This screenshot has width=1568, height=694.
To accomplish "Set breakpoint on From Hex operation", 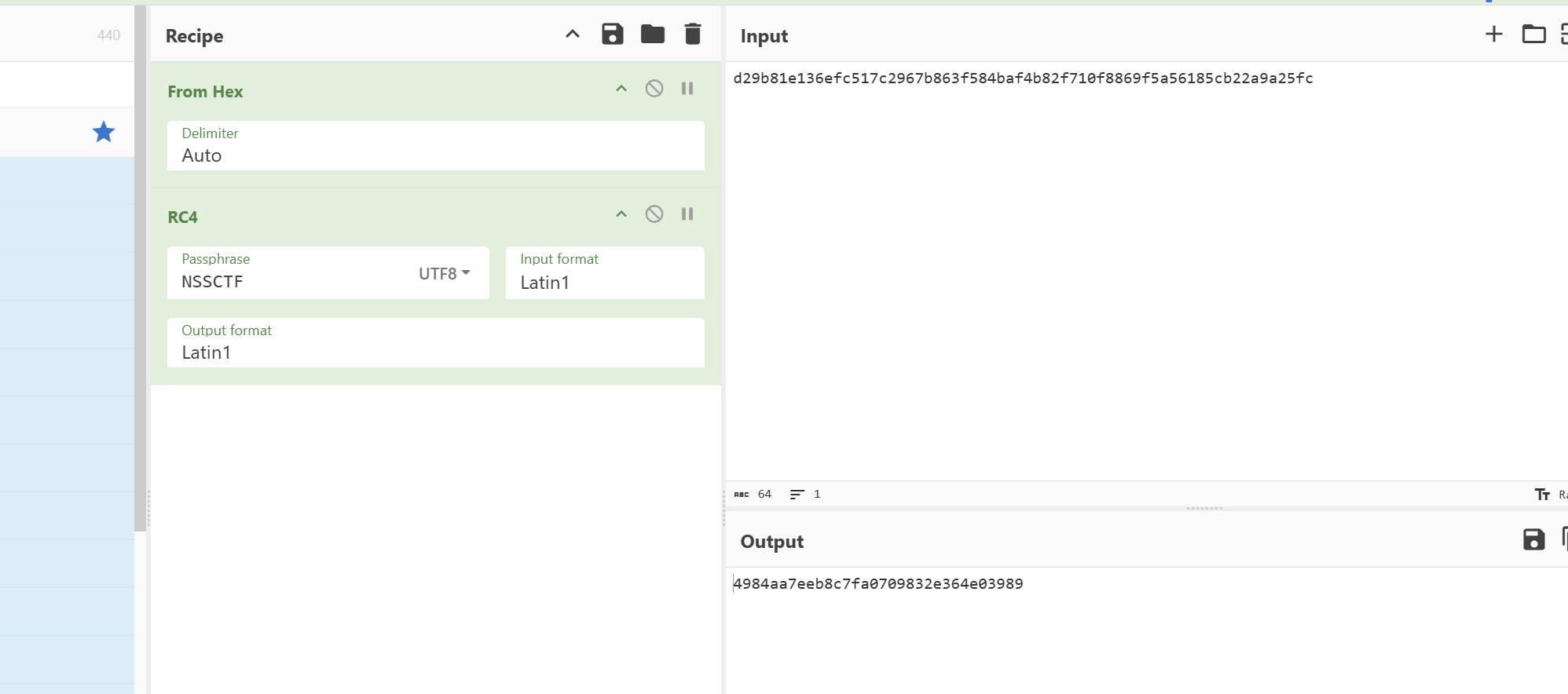I will [x=687, y=89].
